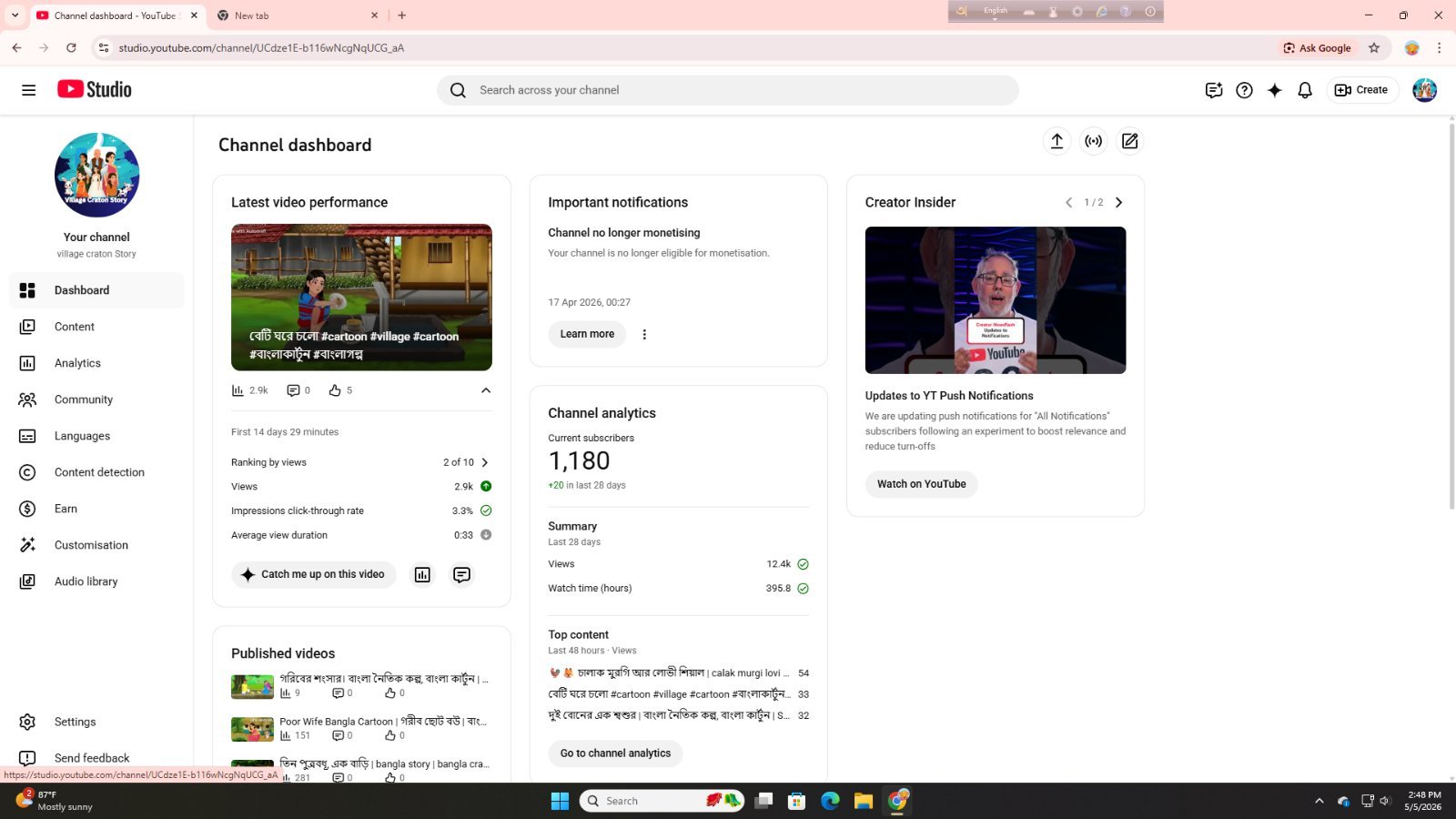Open video analytics chart icon button
Viewport: 1456px width, 819px height.
coord(422,574)
